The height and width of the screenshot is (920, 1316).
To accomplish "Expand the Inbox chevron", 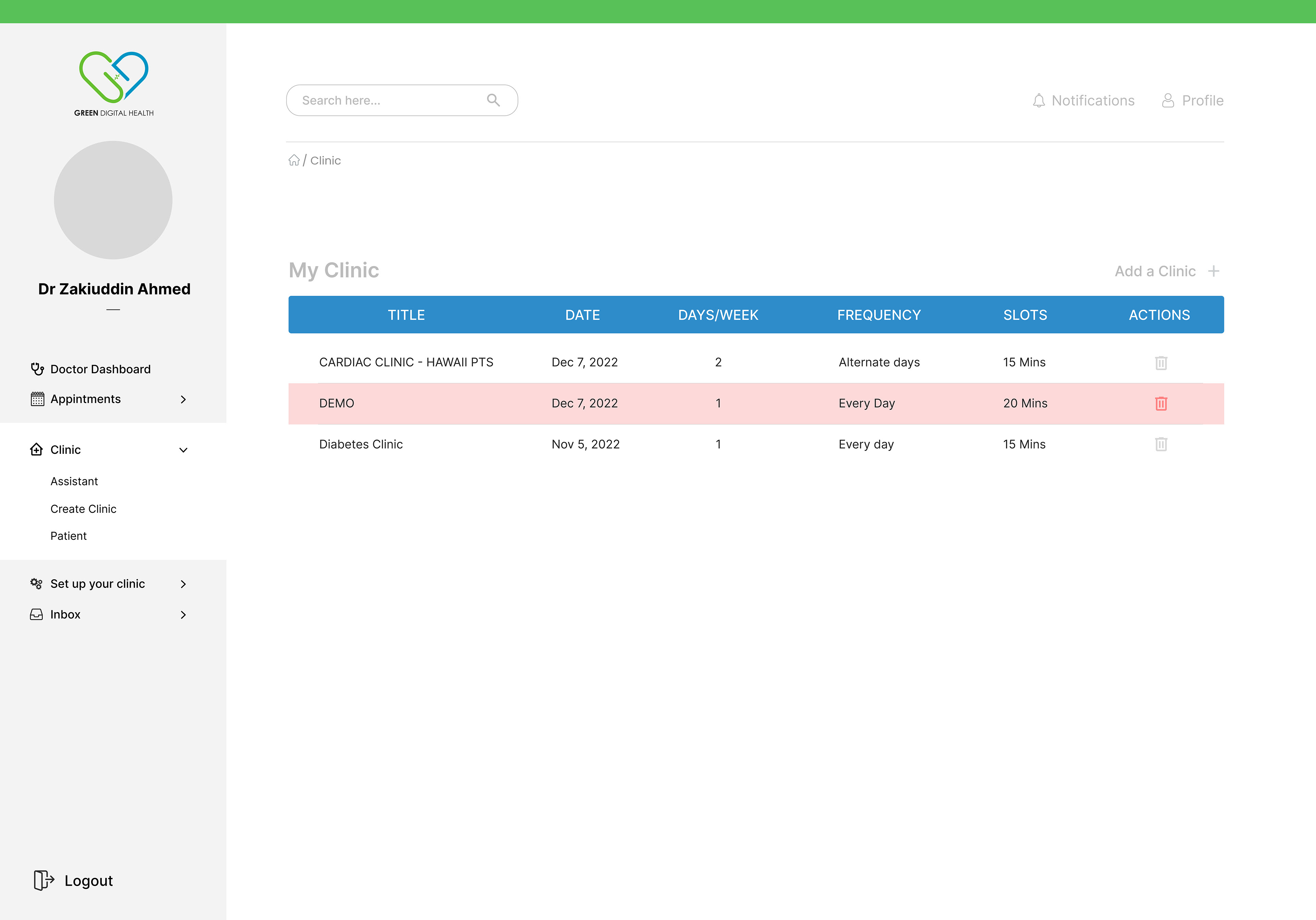I will [x=183, y=615].
